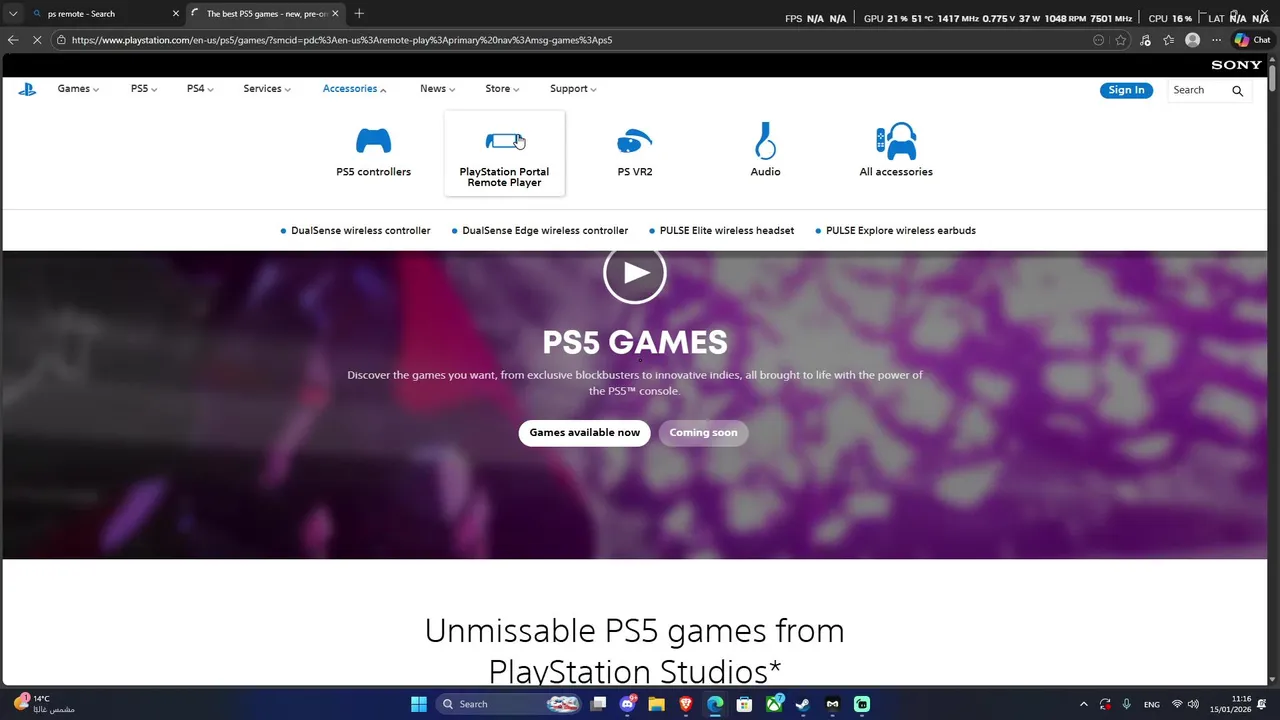Image resolution: width=1280 pixels, height=720 pixels.
Task: Expand the News menu
Action: (437, 89)
